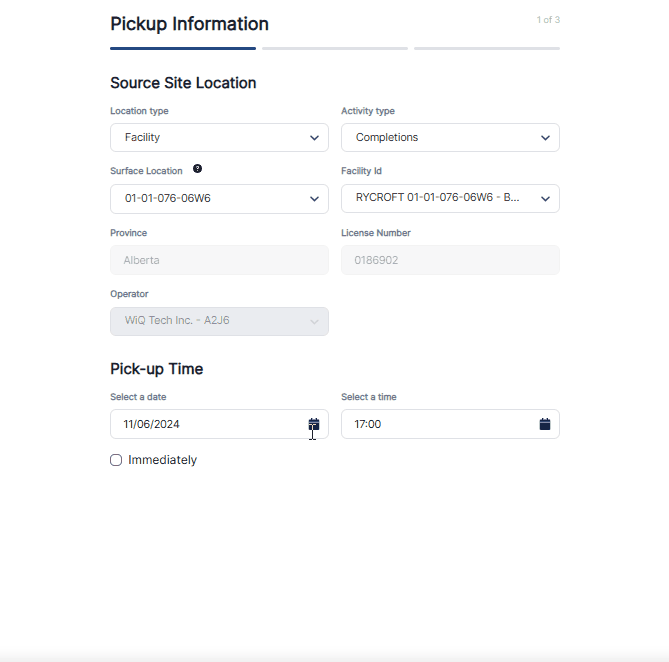The height and width of the screenshot is (662, 669).
Task: Click the Immediately label text
Action: (163, 460)
